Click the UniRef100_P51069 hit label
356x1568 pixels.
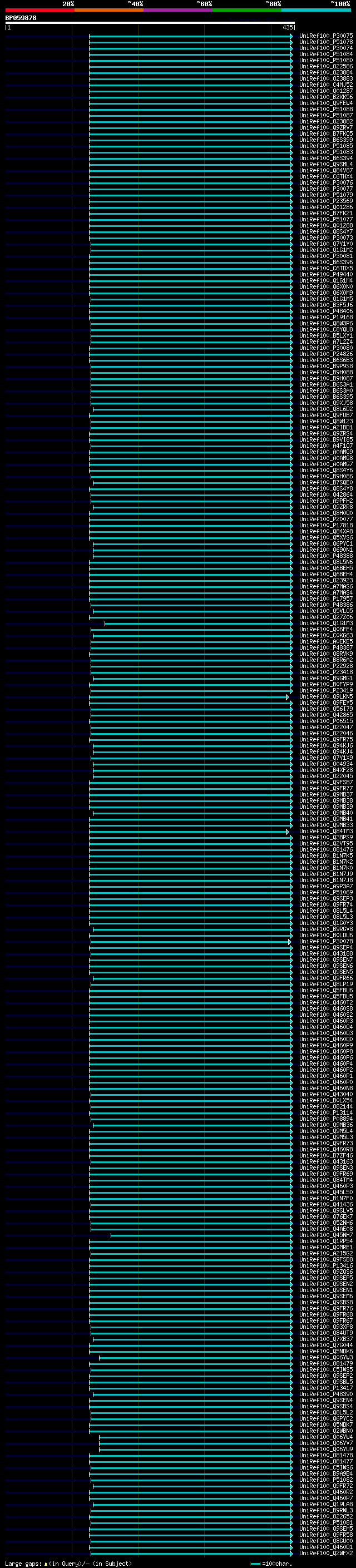(326, 892)
